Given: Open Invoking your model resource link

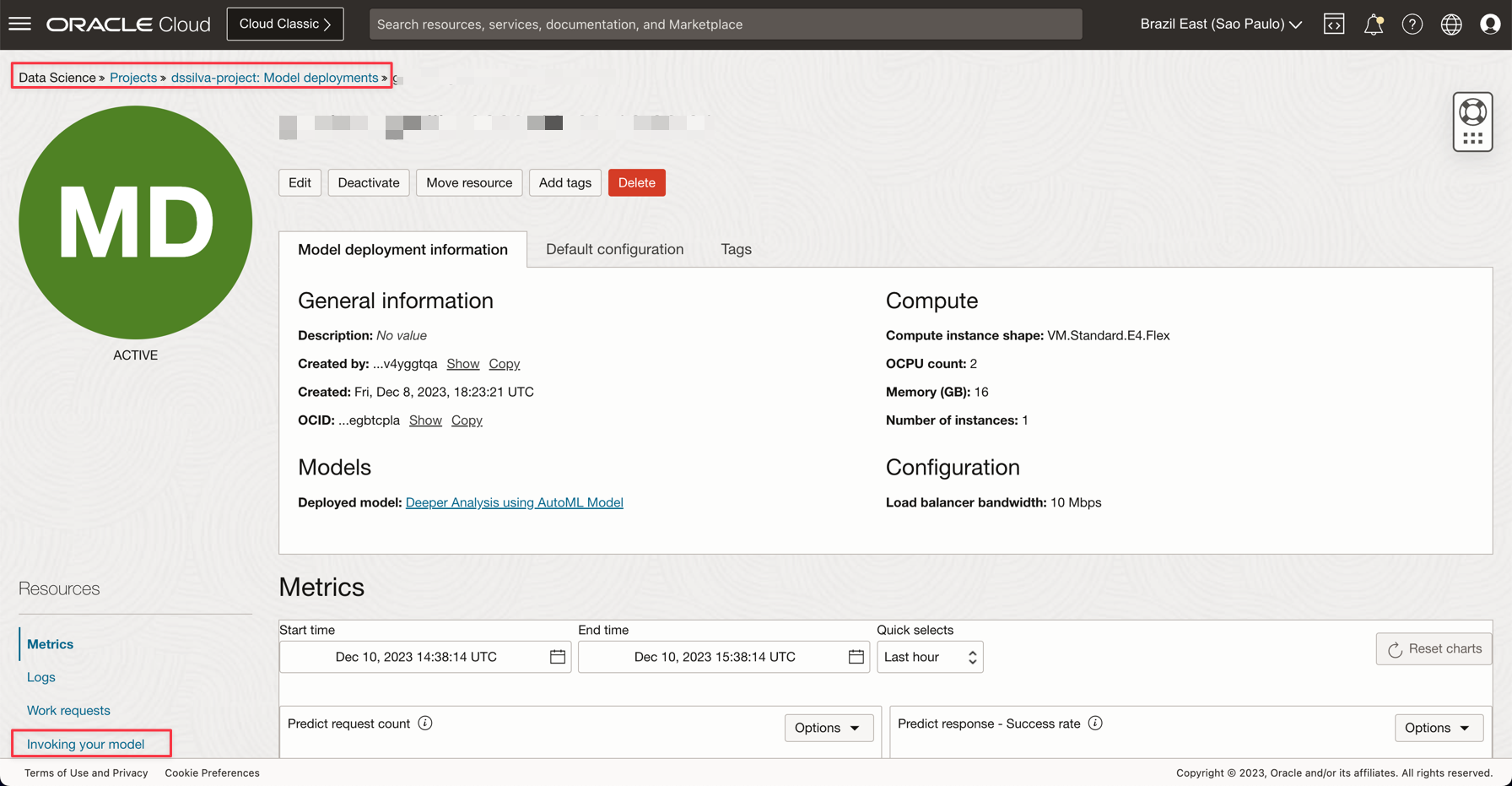Looking at the screenshot, I should (x=85, y=744).
